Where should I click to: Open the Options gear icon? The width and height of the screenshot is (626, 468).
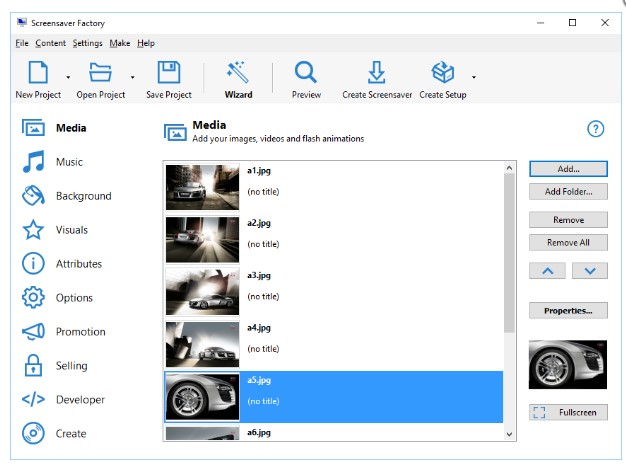point(34,298)
